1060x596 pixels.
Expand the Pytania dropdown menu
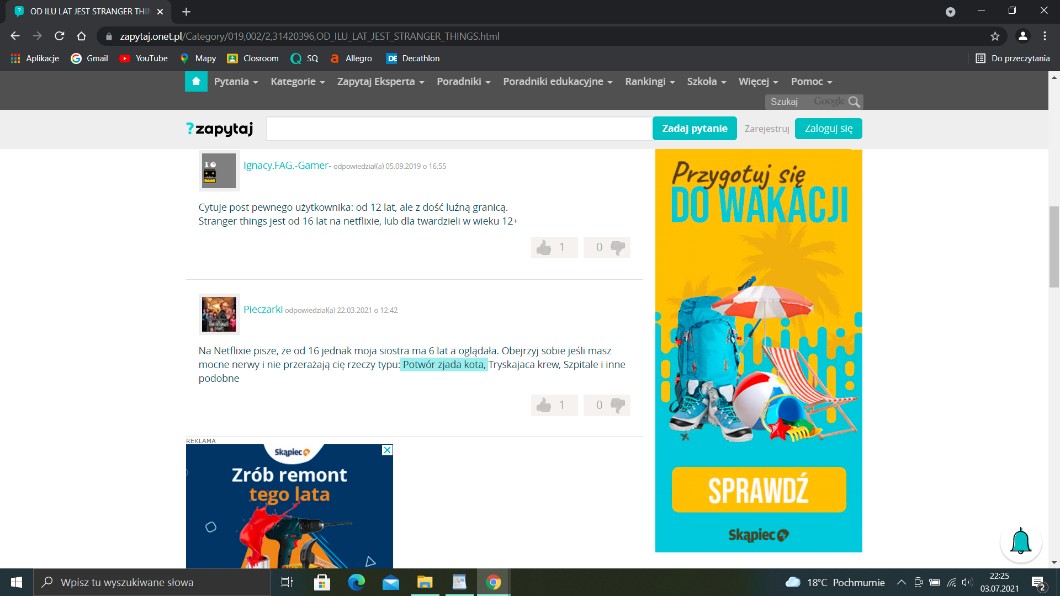236,82
